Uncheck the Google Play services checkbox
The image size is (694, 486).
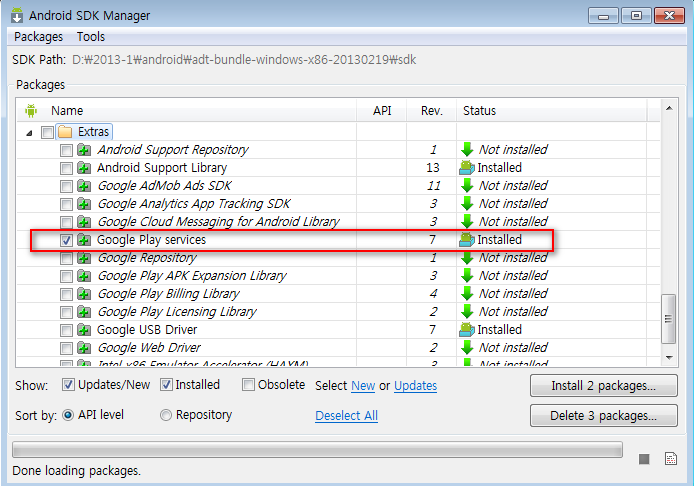pos(66,240)
